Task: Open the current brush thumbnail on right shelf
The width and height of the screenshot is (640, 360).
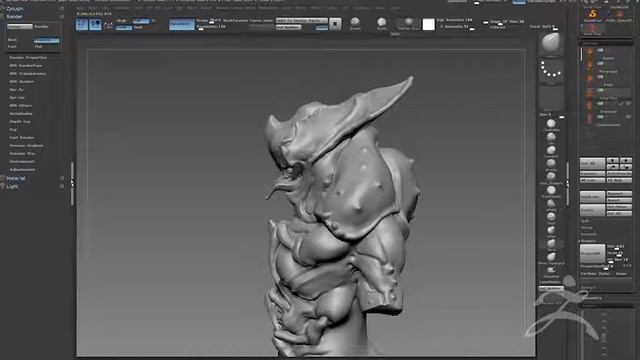Action: click(551, 43)
